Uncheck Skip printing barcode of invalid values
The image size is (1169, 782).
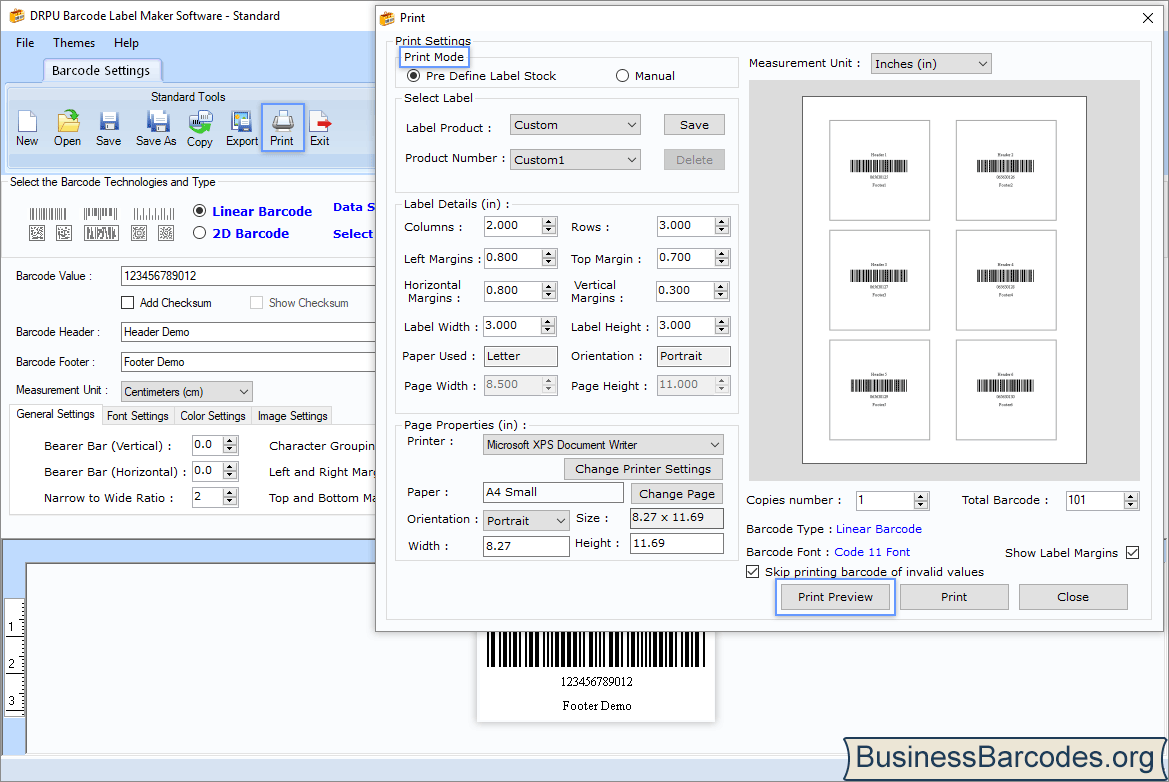tap(752, 572)
